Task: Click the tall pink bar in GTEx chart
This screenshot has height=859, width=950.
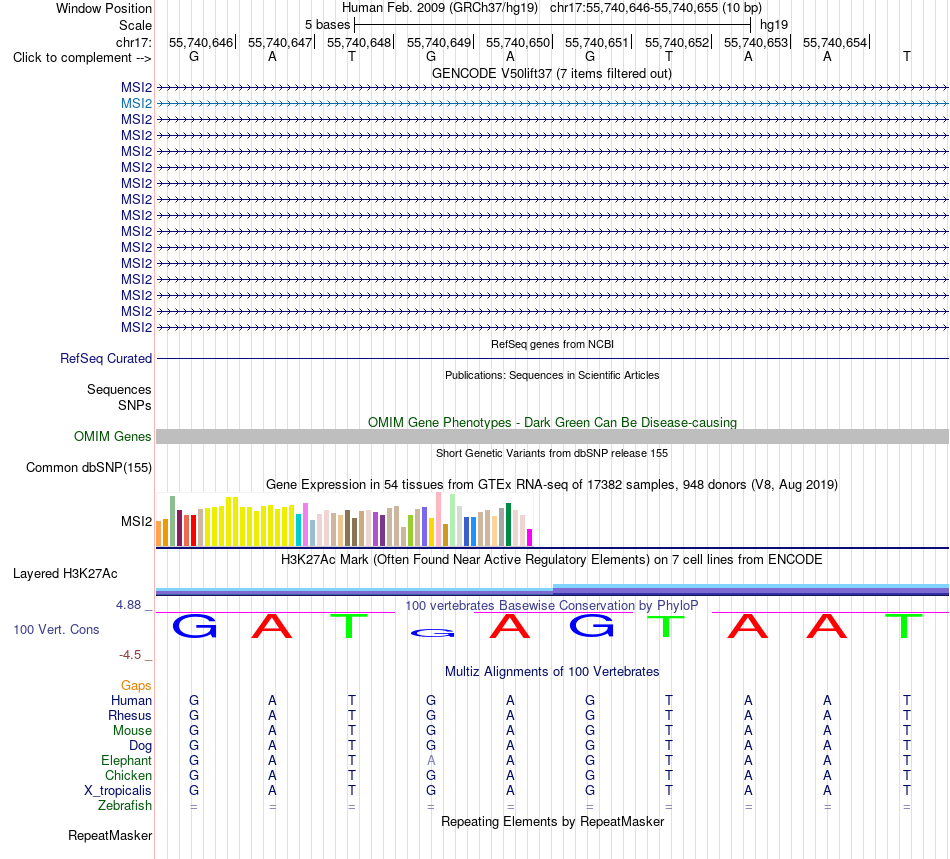Action: tap(439, 519)
